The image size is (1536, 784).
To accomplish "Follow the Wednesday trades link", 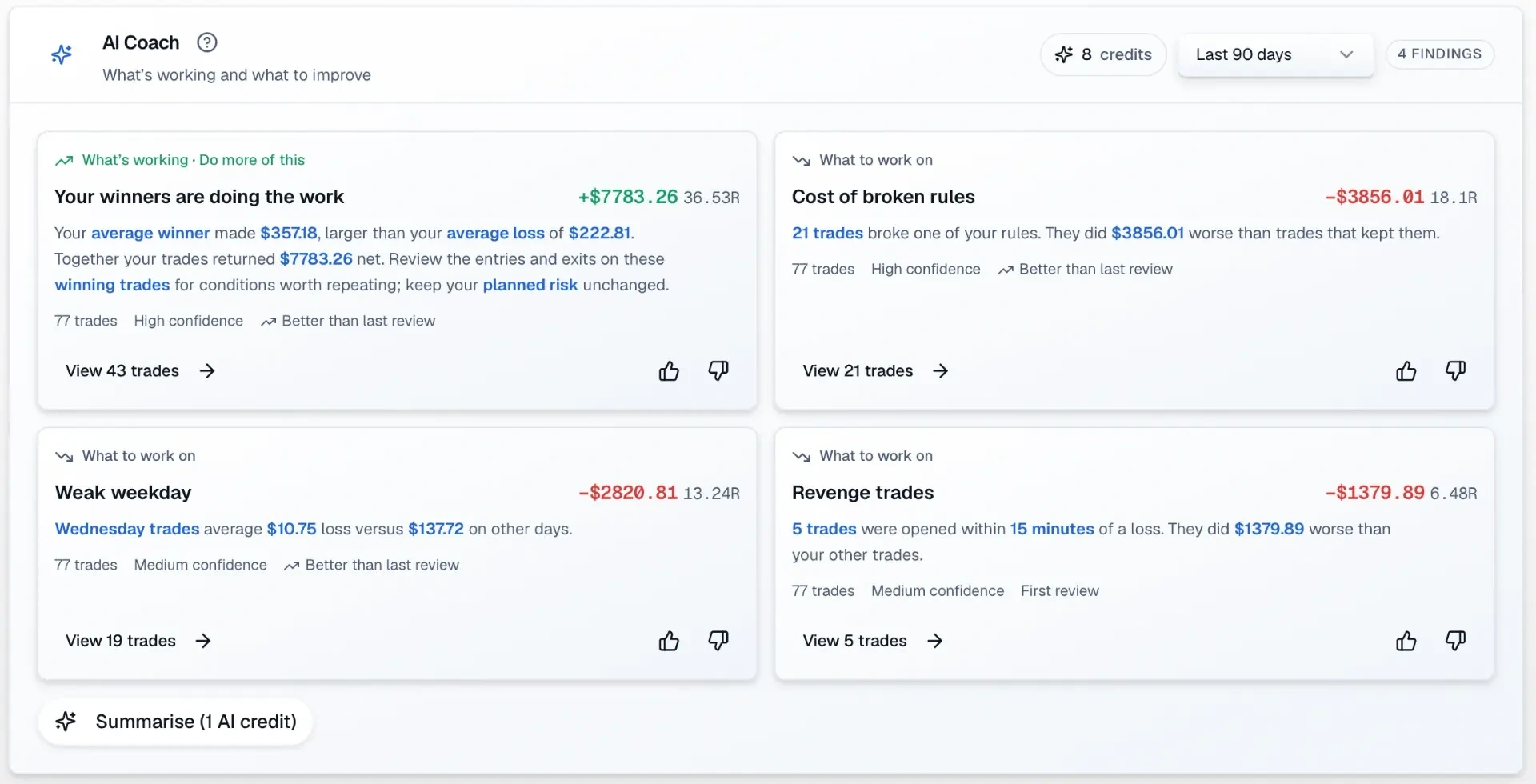I will coord(127,529).
